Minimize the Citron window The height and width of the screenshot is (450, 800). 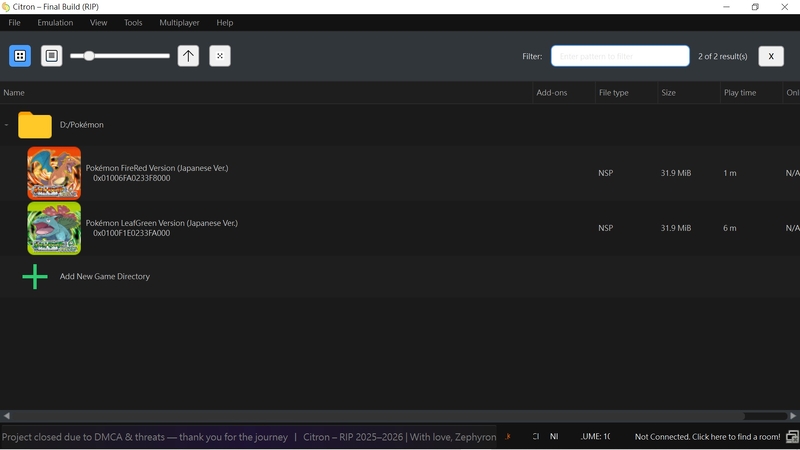(x=726, y=7)
